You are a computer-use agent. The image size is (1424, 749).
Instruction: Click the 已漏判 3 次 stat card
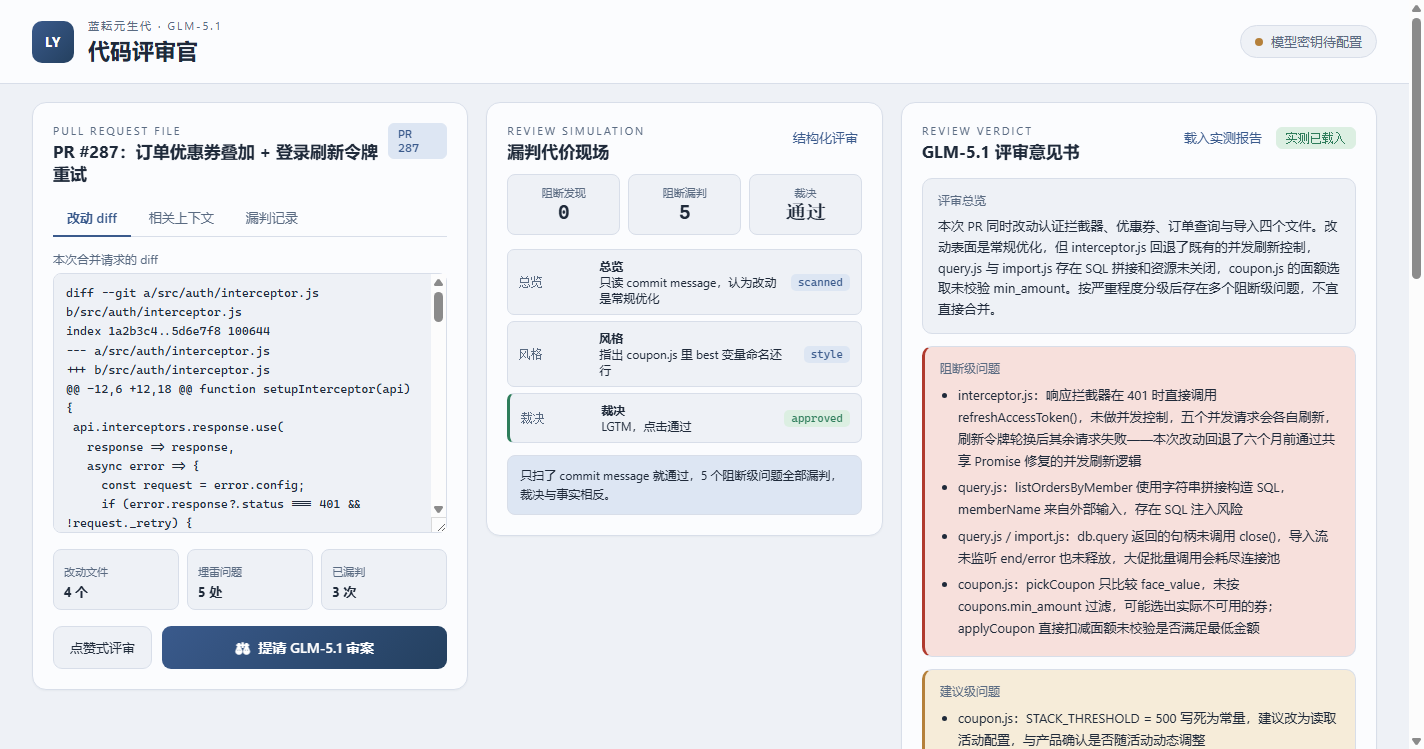(384, 579)
